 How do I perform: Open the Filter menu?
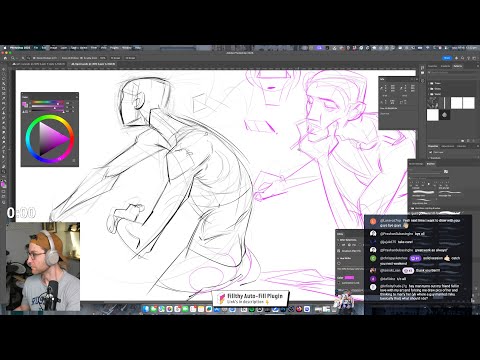click(94, 48)
